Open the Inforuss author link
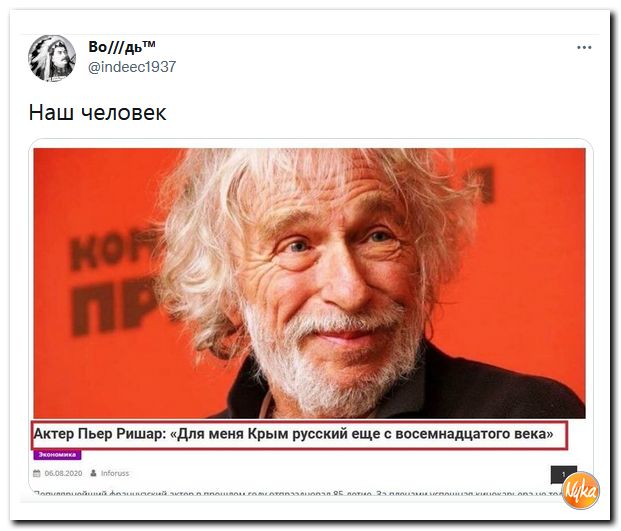621x531 pixels. [x=115, y=473]
